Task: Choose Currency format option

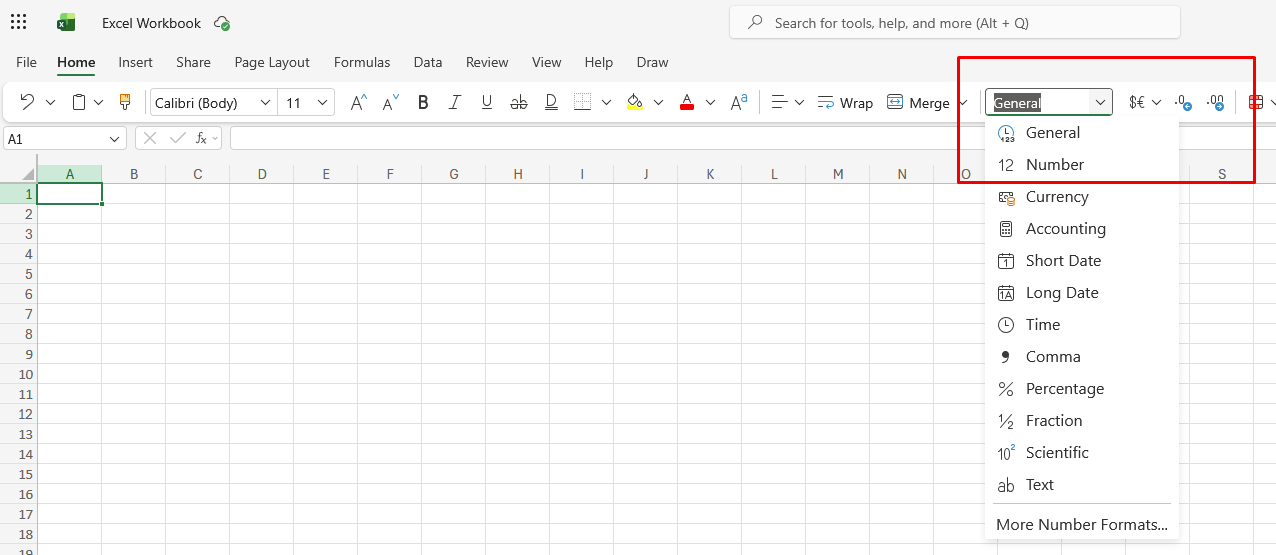Action: (1082, 196)
